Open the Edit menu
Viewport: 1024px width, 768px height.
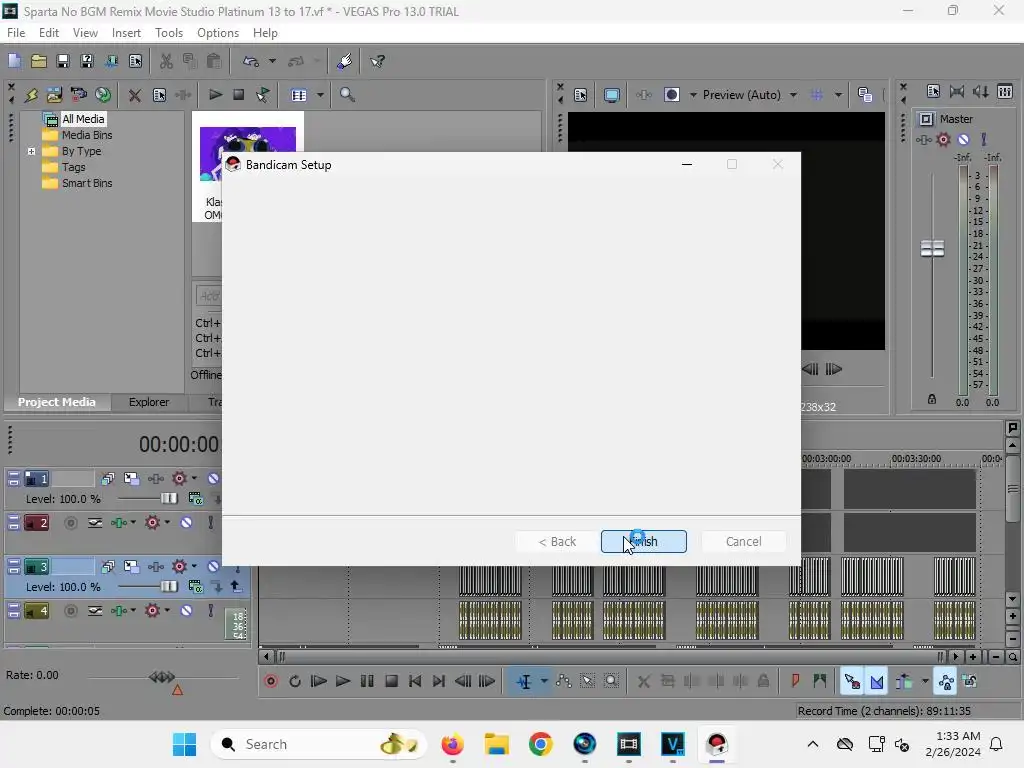[x=48, y=33]
